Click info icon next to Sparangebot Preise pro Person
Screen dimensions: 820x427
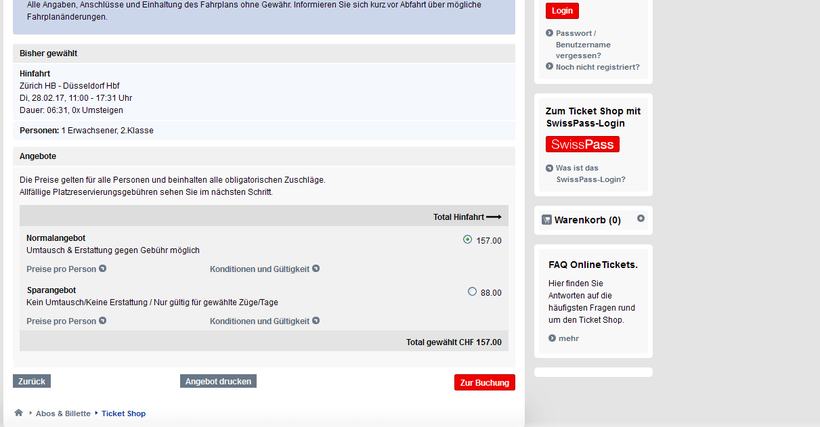pyautogui.click(x=102, y=321)
